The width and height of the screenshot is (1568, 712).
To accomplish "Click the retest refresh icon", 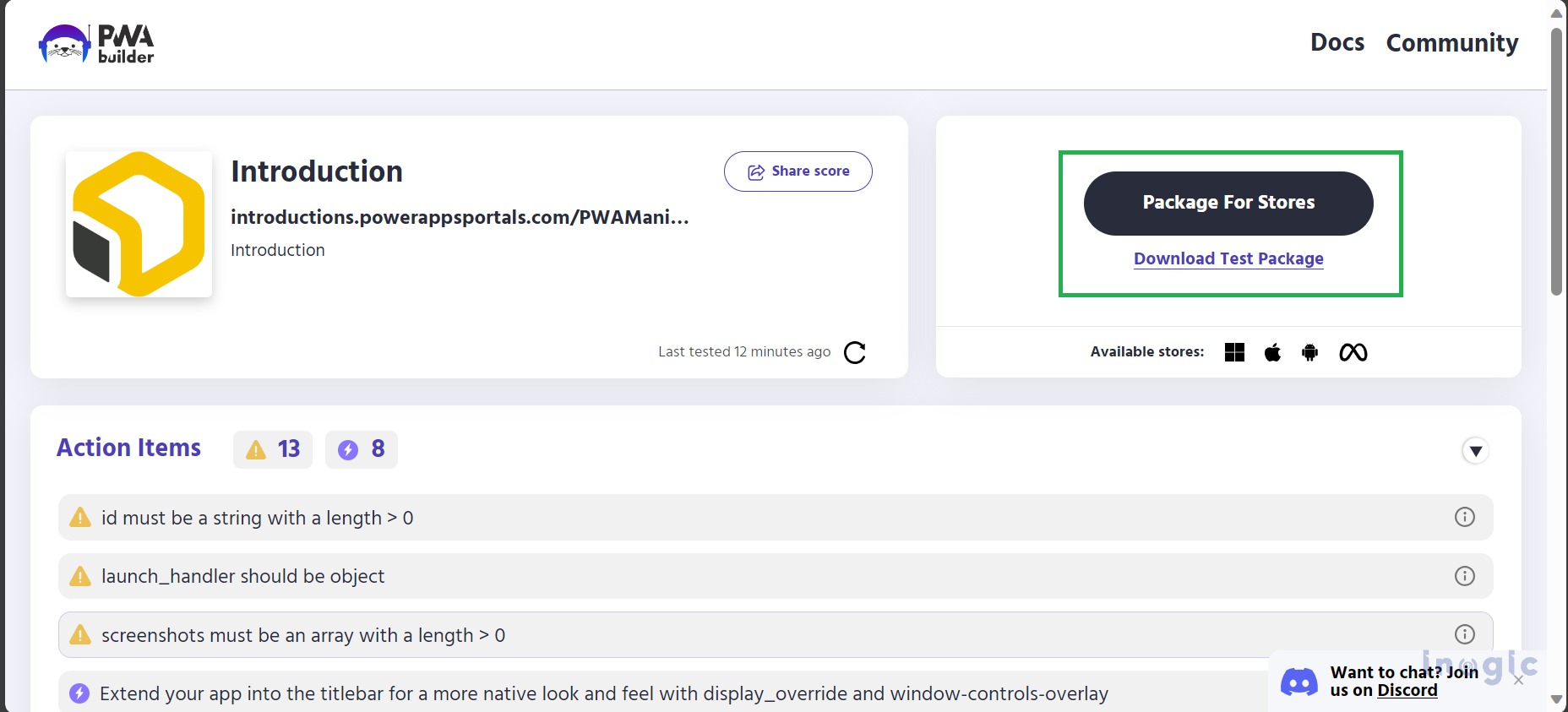I will point(855,352).
